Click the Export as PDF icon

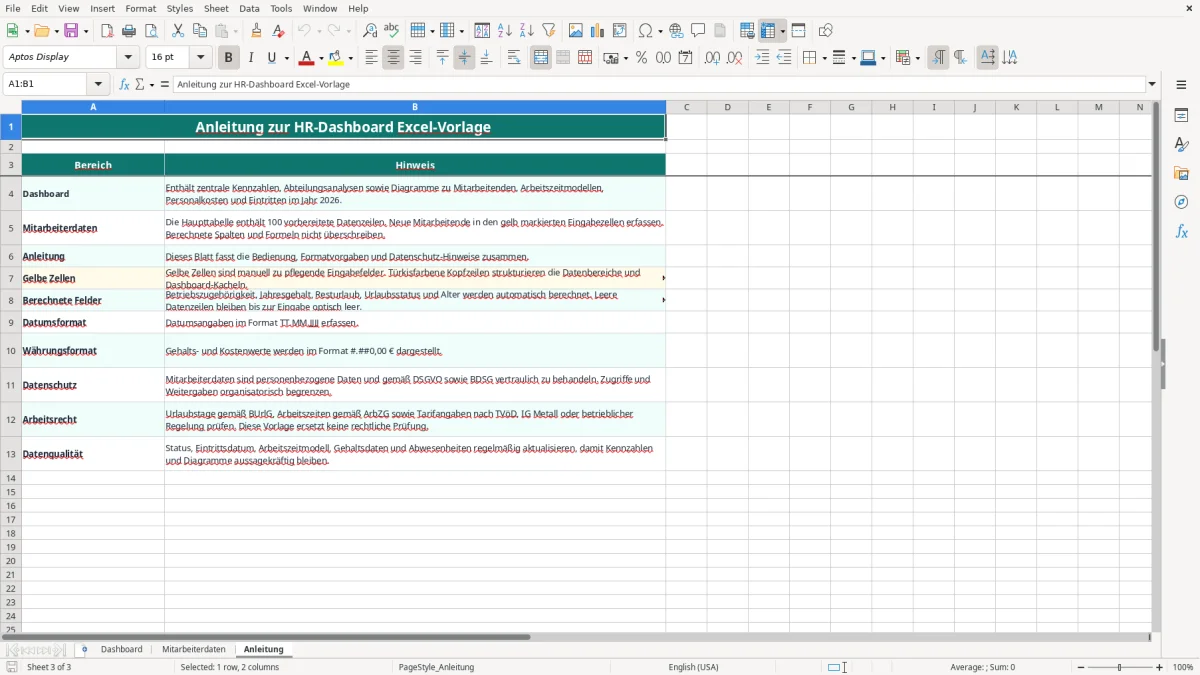(107, 31)
